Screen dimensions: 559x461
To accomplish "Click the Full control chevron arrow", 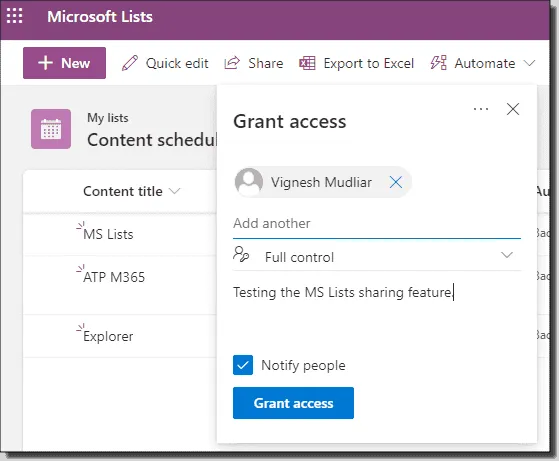I will pos(507,255).
